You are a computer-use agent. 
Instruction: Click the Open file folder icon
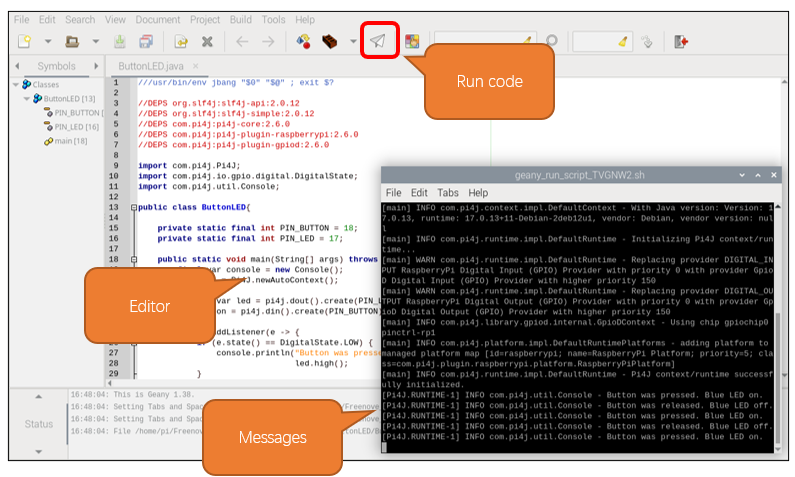point(72,41)
